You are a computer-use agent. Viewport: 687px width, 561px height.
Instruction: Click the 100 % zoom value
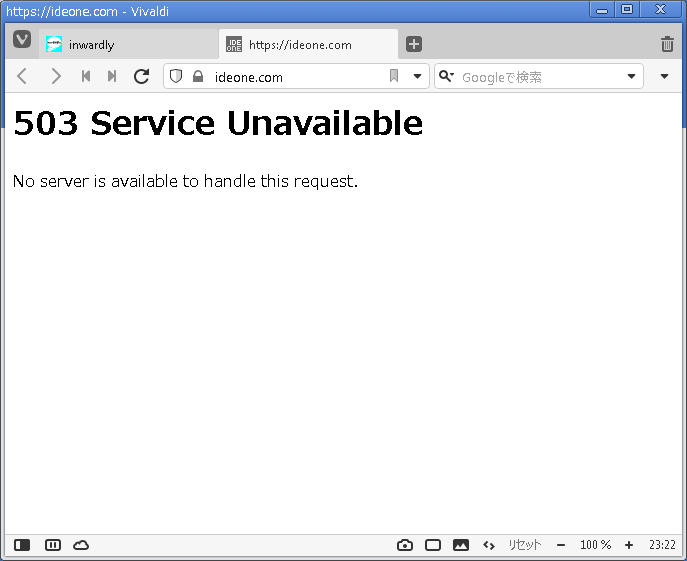pos(595,545)
